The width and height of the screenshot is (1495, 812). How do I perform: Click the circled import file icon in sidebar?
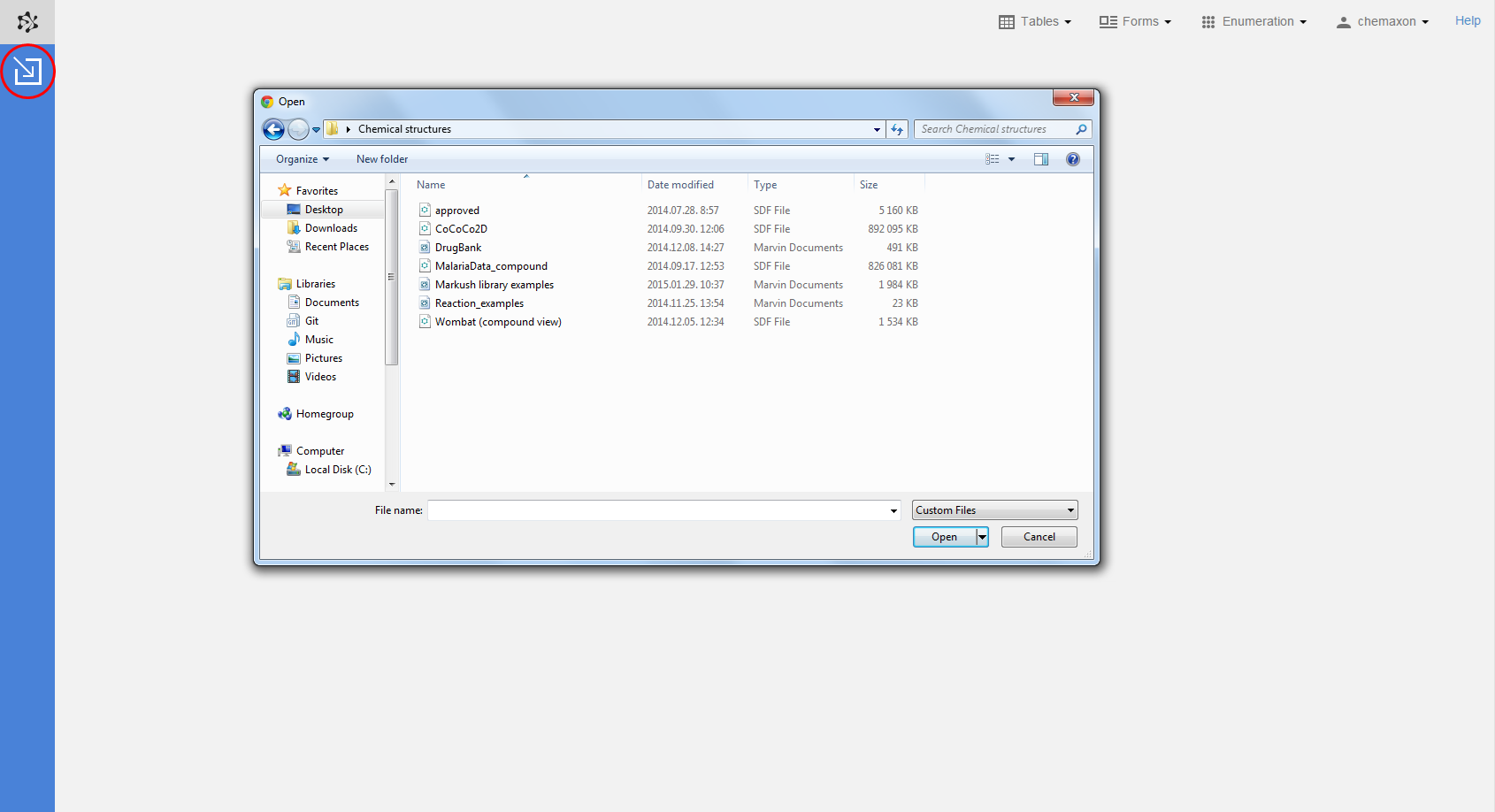coord(27,71)
